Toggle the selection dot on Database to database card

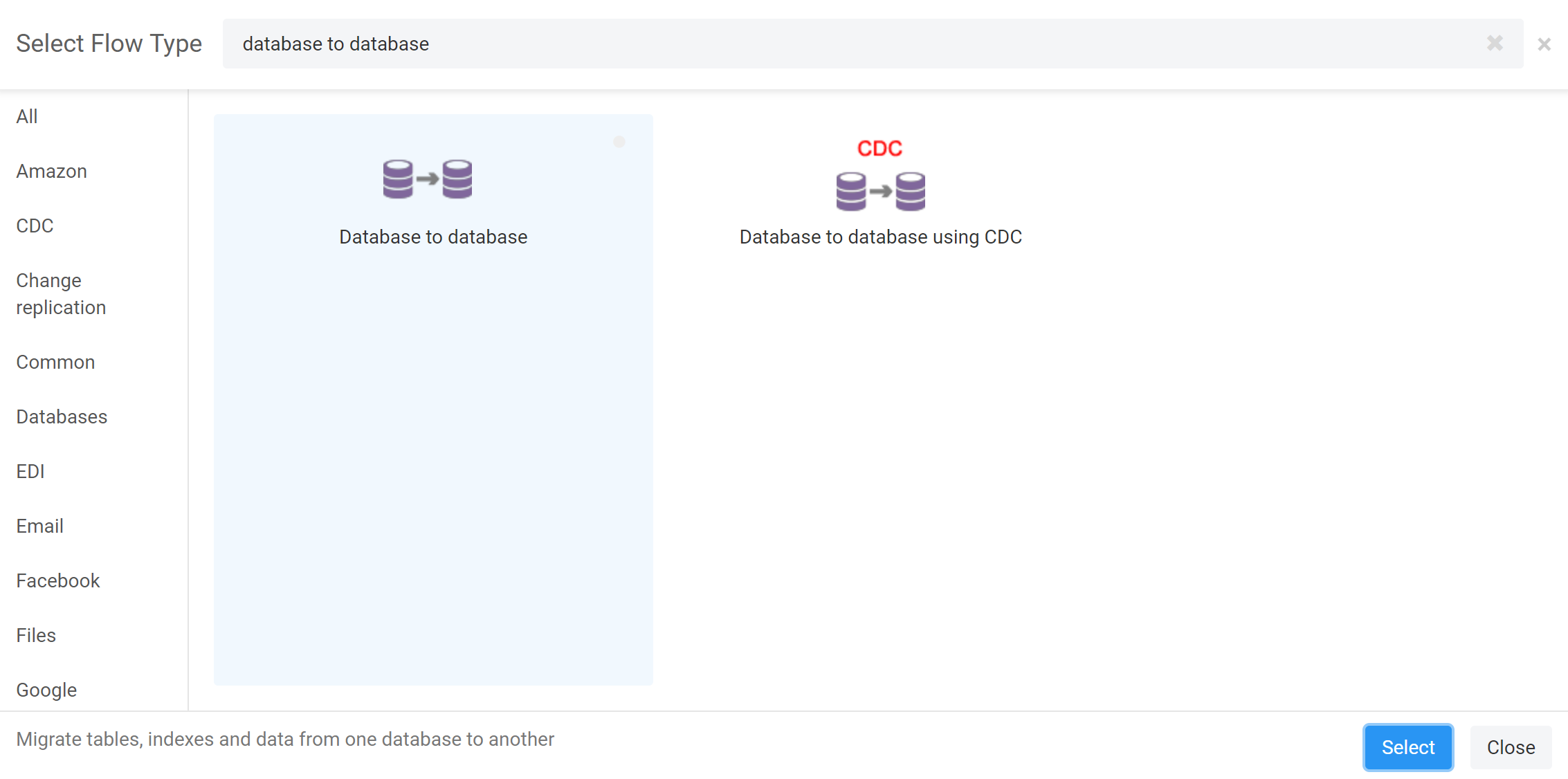619,142
